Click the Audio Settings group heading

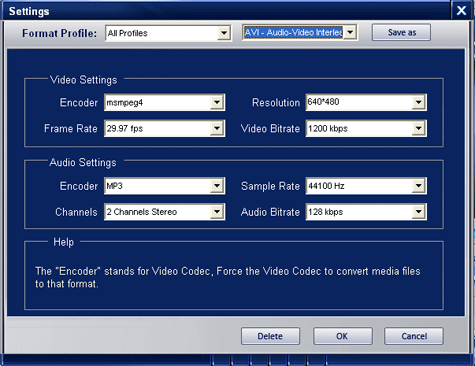point(83,162)
